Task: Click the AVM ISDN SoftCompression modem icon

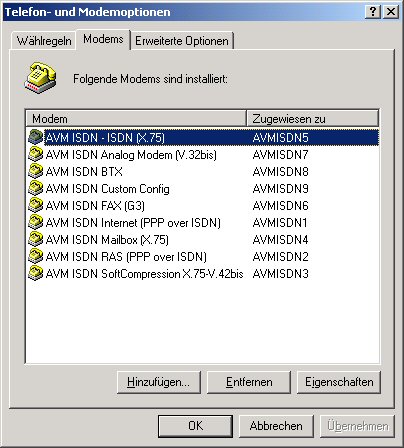Action: 35,273
